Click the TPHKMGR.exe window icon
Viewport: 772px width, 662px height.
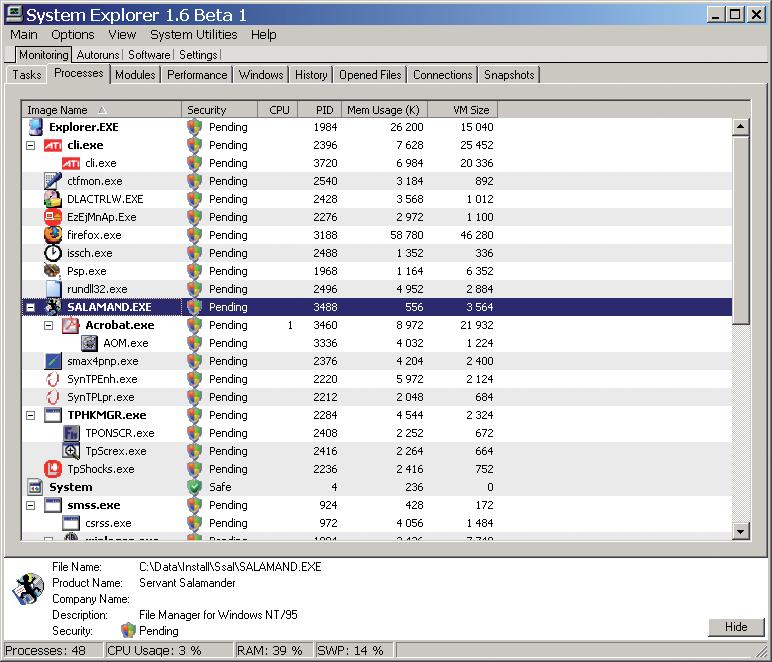[x=53, y=415]
